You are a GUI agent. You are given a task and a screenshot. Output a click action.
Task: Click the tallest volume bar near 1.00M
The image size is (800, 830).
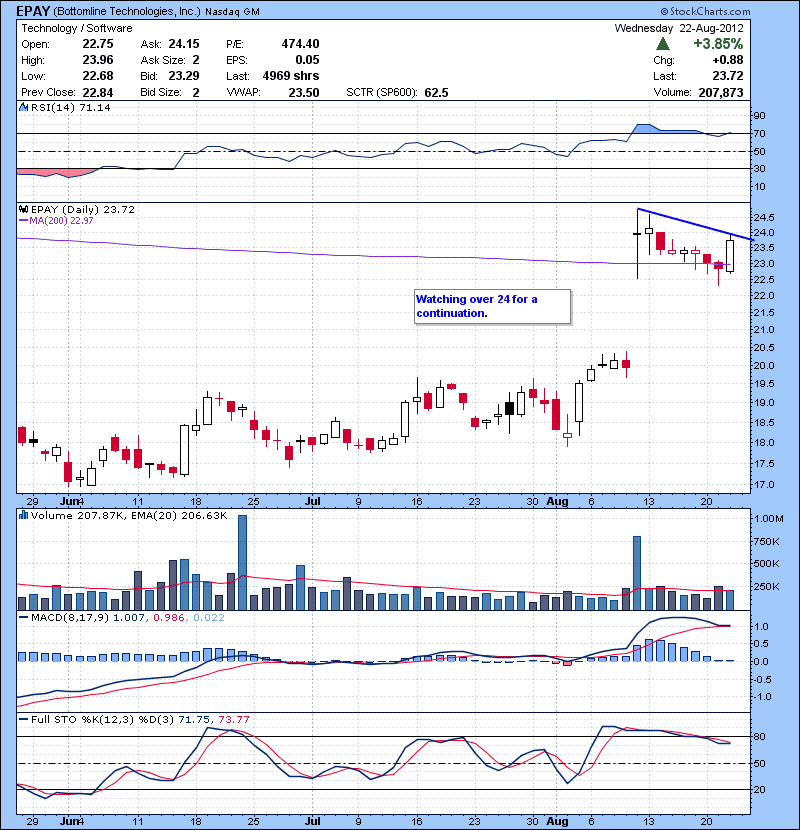pos(242,563)
